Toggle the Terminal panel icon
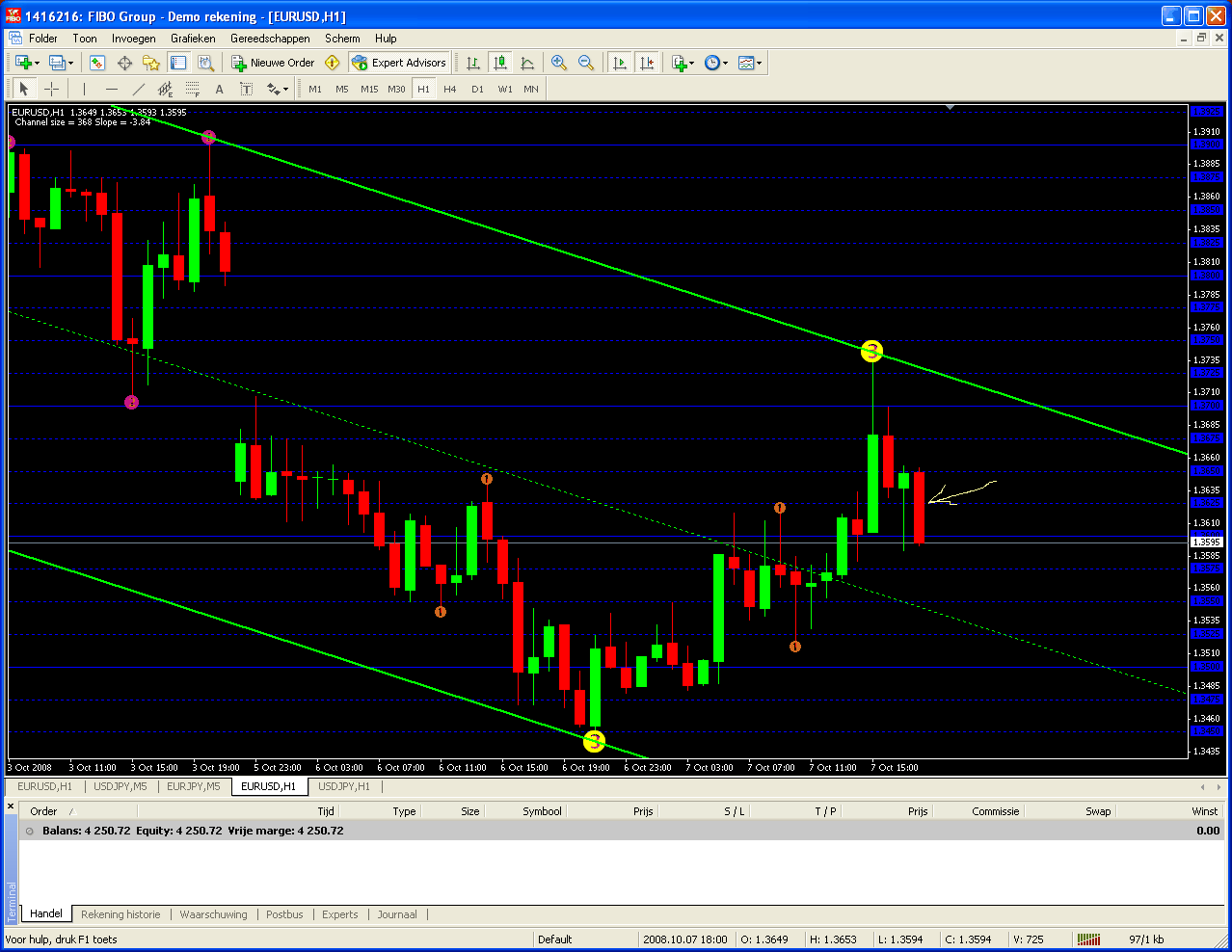This screenshot has height=952, width=1232. click(178, 63)
